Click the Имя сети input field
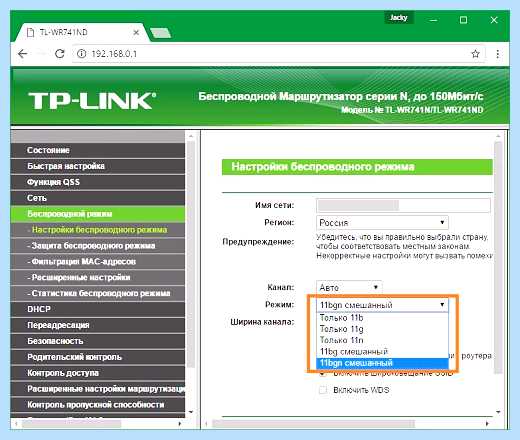This screenshot has width=520, height=440. tap(403, 205)
